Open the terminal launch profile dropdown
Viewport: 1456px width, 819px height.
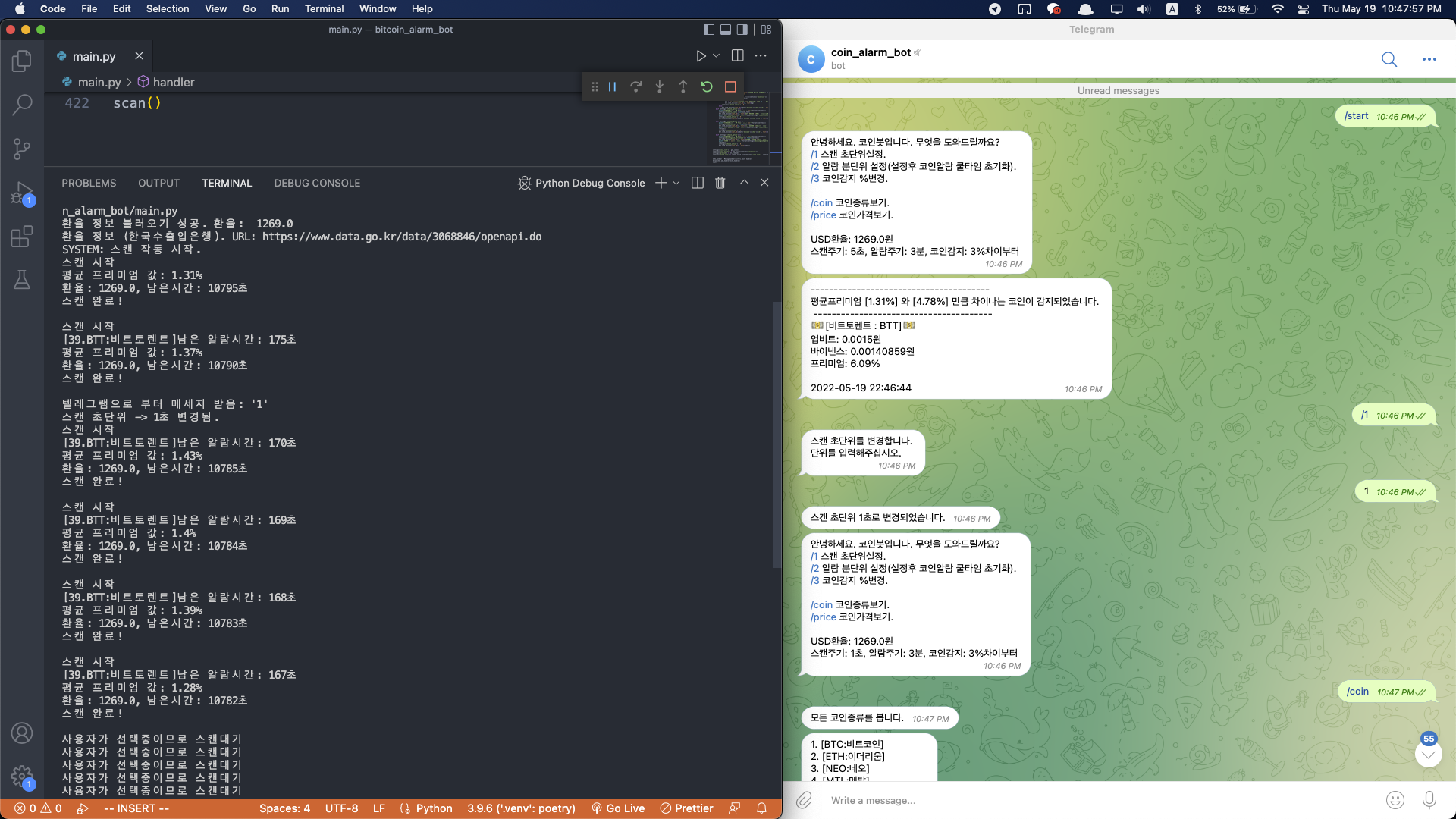click(676, 183)
